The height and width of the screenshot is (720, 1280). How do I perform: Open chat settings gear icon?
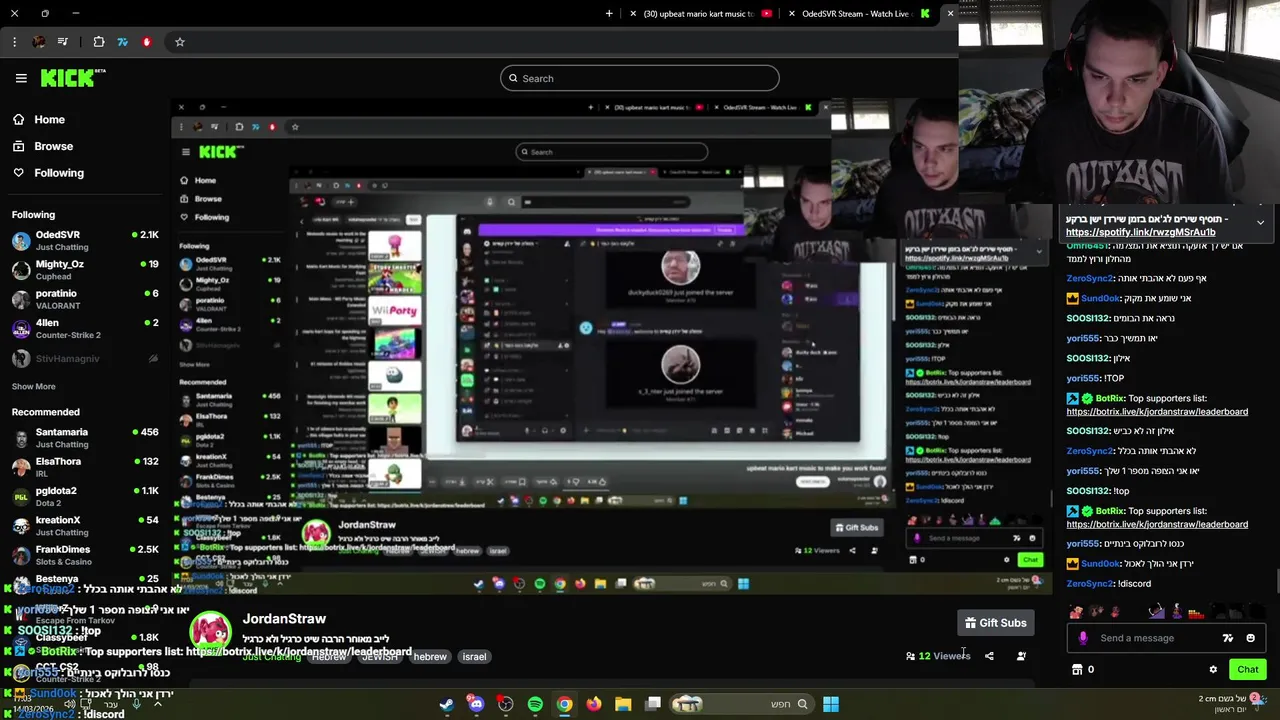click(1213, 670)
